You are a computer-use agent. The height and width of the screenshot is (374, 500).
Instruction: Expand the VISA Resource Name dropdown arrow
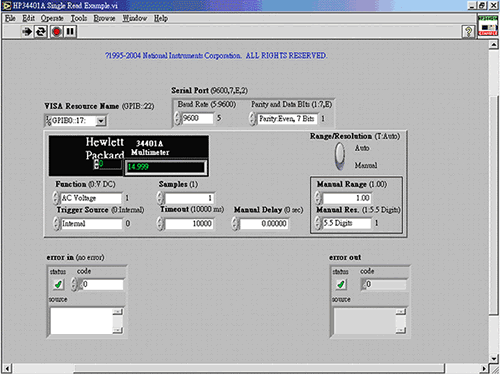[x=101, y=121]
